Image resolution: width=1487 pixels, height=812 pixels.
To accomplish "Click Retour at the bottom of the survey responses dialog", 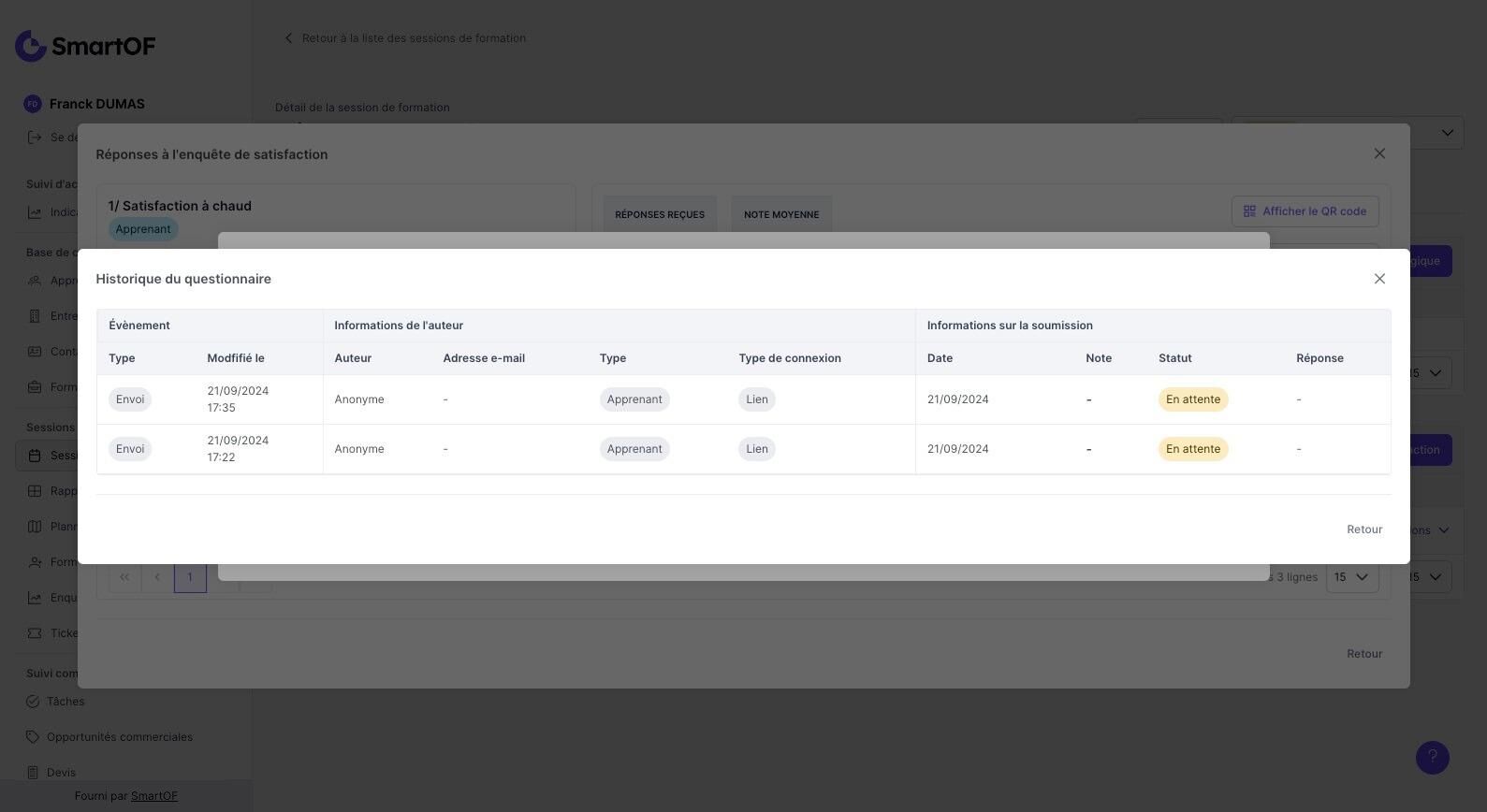I will point(1364,654).
